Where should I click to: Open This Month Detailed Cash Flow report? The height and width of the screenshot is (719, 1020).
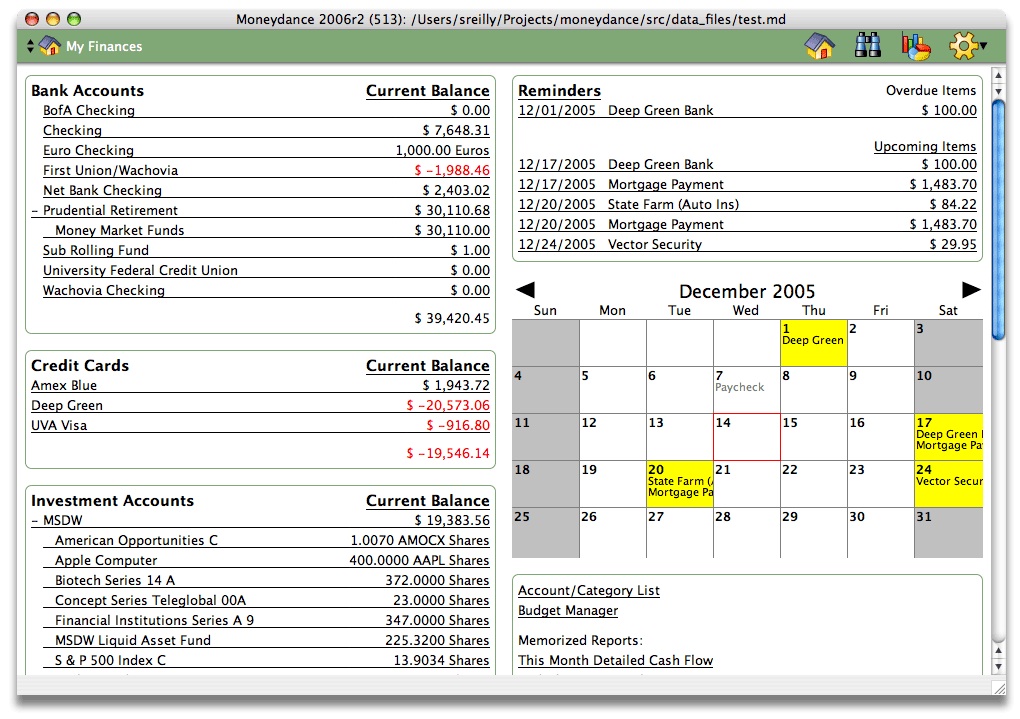tap(615, 660)
